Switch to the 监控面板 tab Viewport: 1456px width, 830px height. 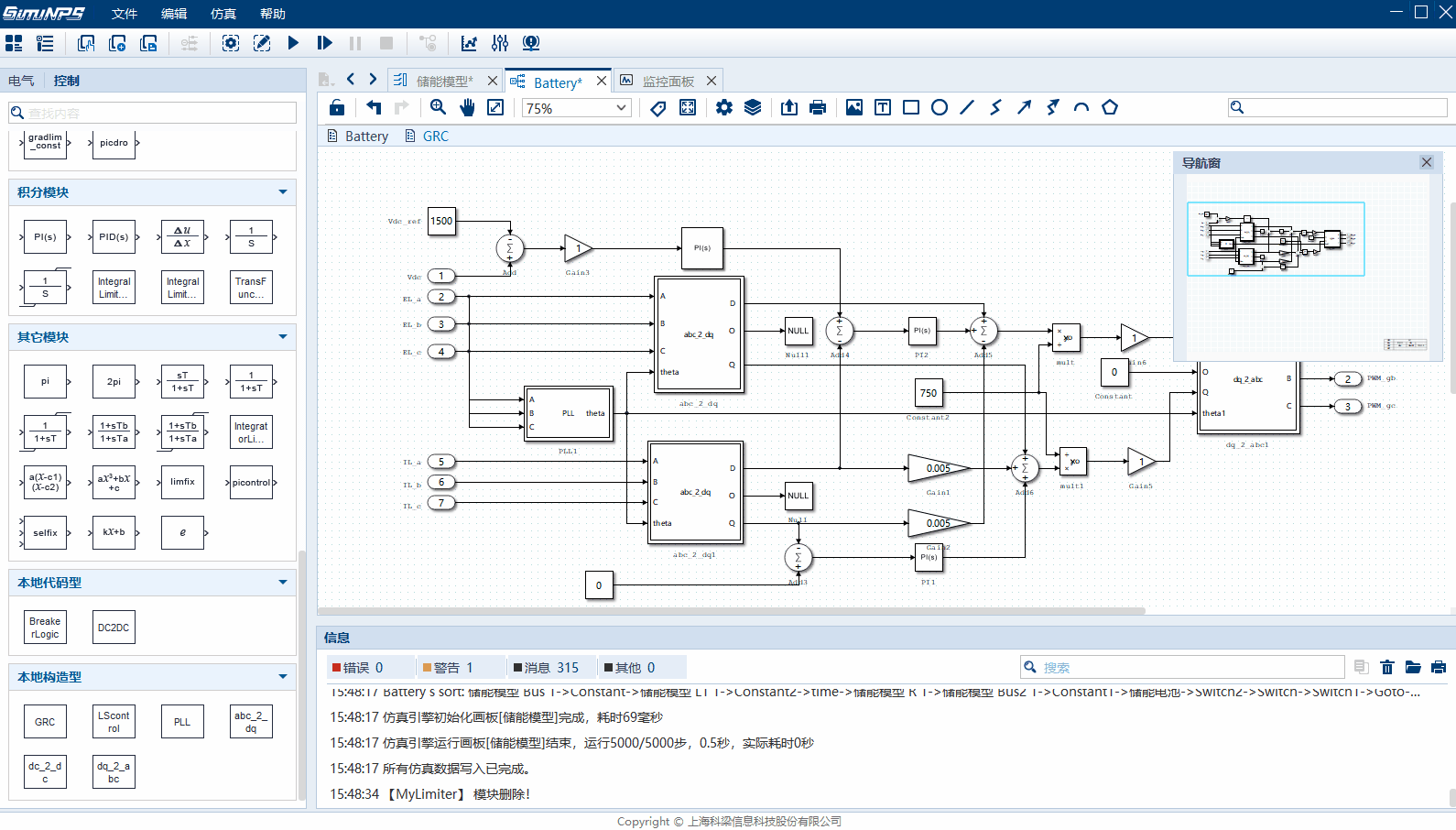pos(668,82)
